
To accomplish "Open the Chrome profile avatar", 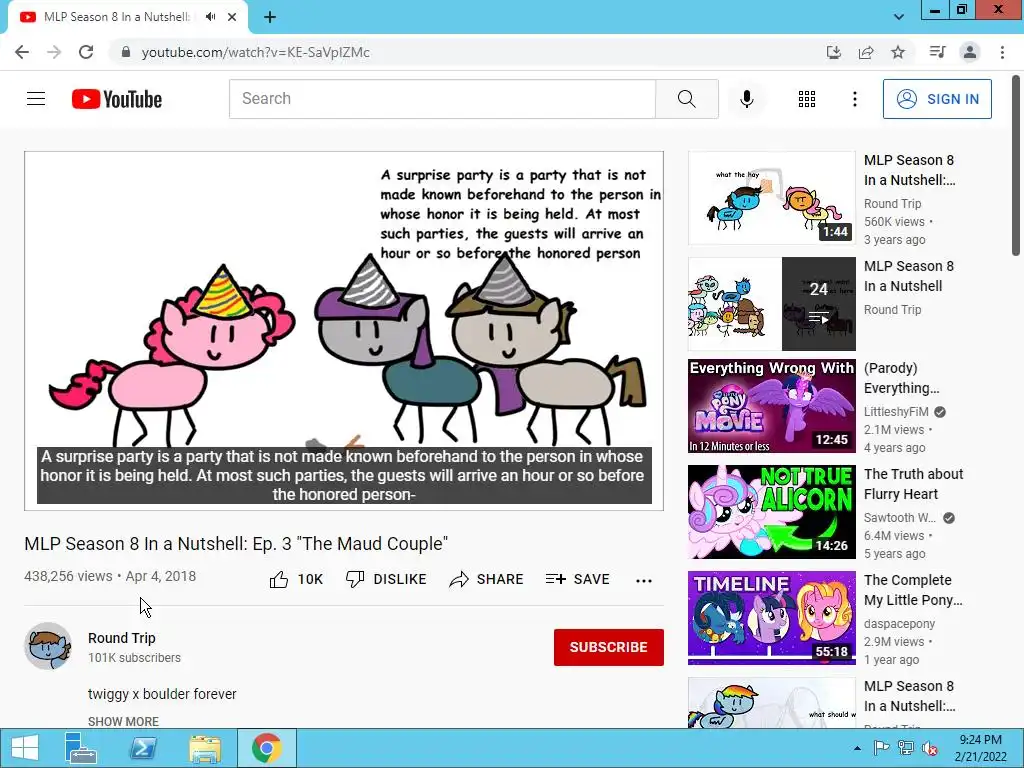I will (970, 52).
